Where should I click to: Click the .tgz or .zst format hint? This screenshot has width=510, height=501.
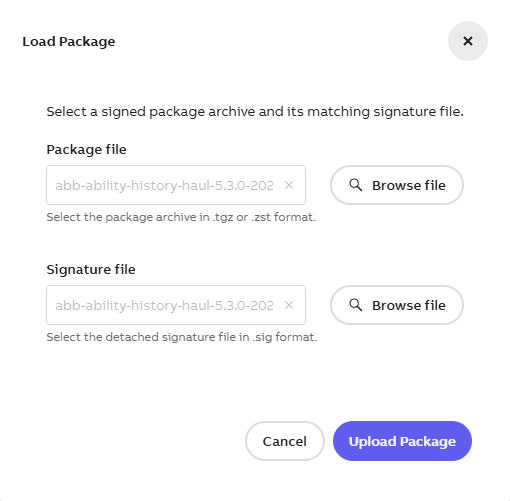(181, 217)
